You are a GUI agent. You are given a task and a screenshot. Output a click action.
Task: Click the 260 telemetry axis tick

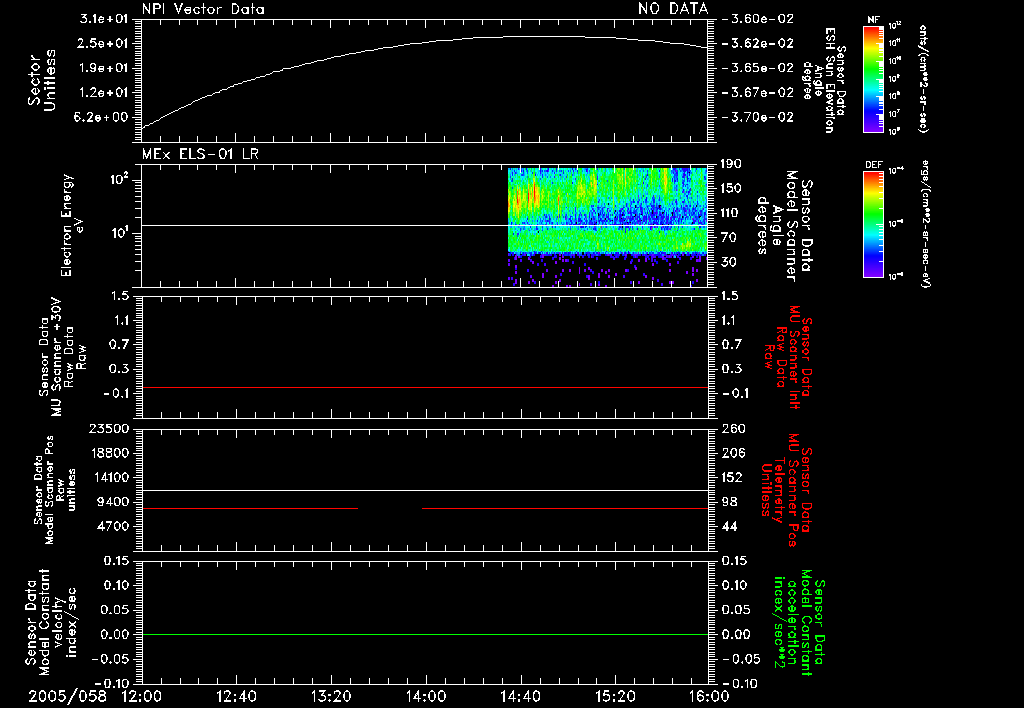point(733,429)
